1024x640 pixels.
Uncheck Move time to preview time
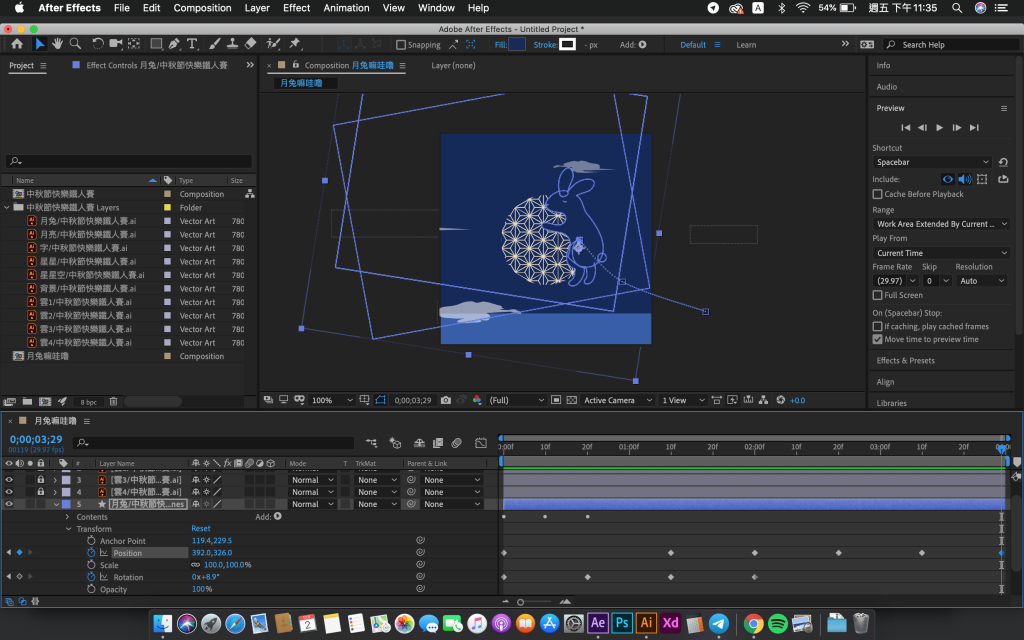click(877, 339)
